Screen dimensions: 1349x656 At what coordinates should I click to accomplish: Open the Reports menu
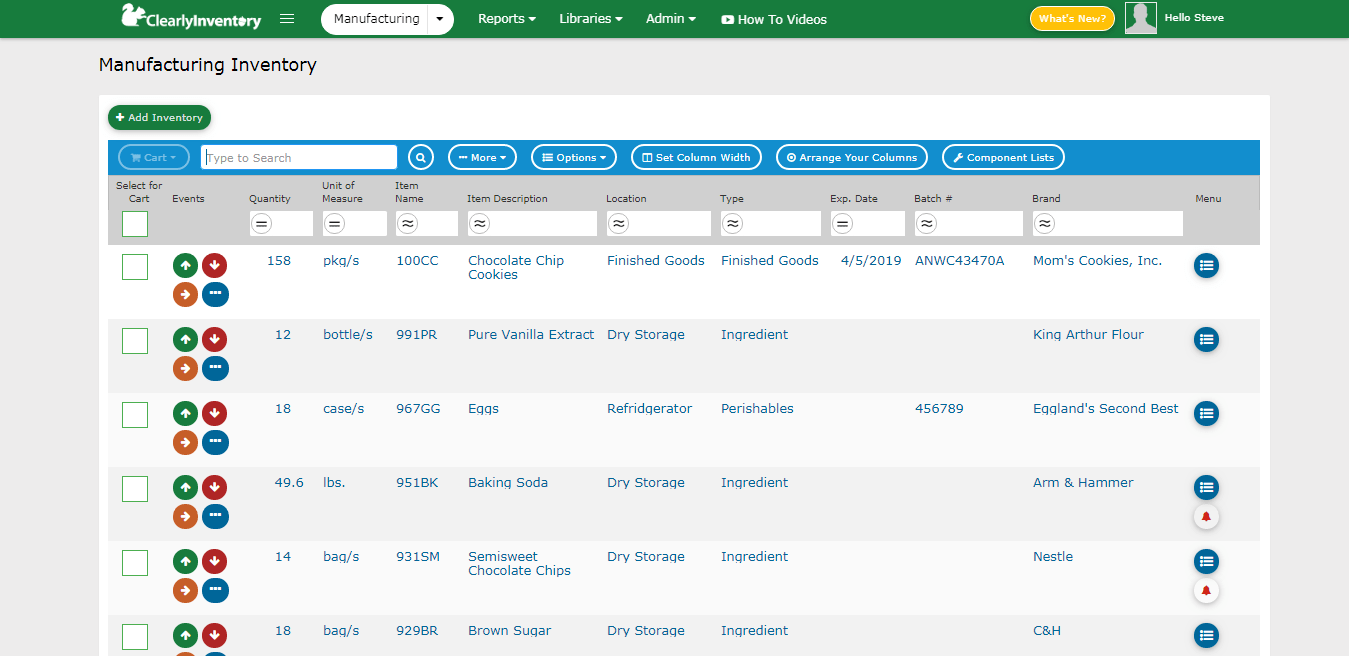pyautogui.click(x=506, y=18)
